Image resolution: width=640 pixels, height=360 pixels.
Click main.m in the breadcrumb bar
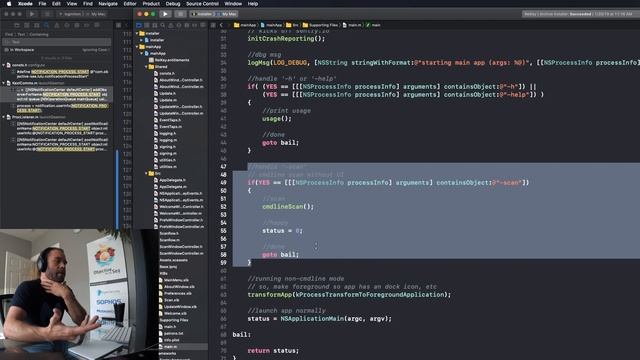pos(352,25)
